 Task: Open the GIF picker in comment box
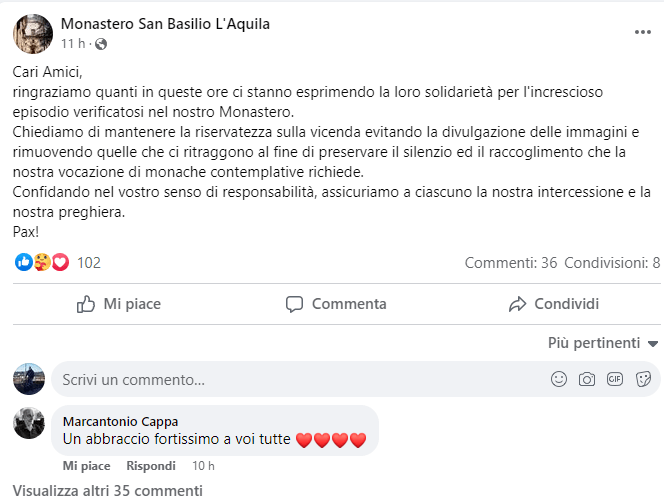pos(615,380)
